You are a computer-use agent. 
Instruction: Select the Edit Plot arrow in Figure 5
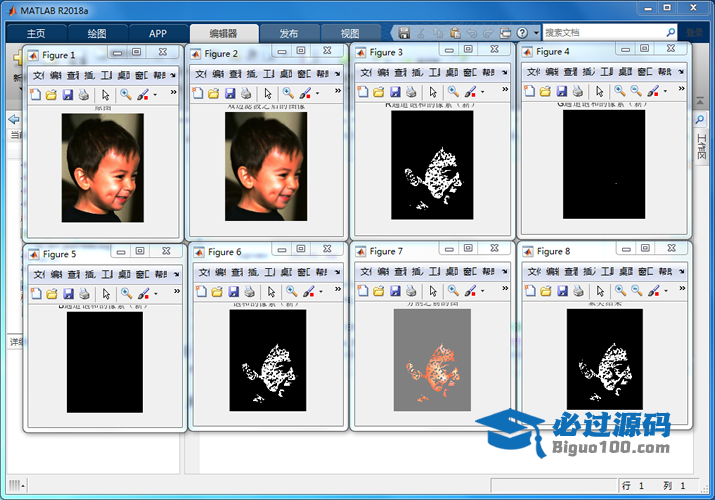(x=105, y=293)
